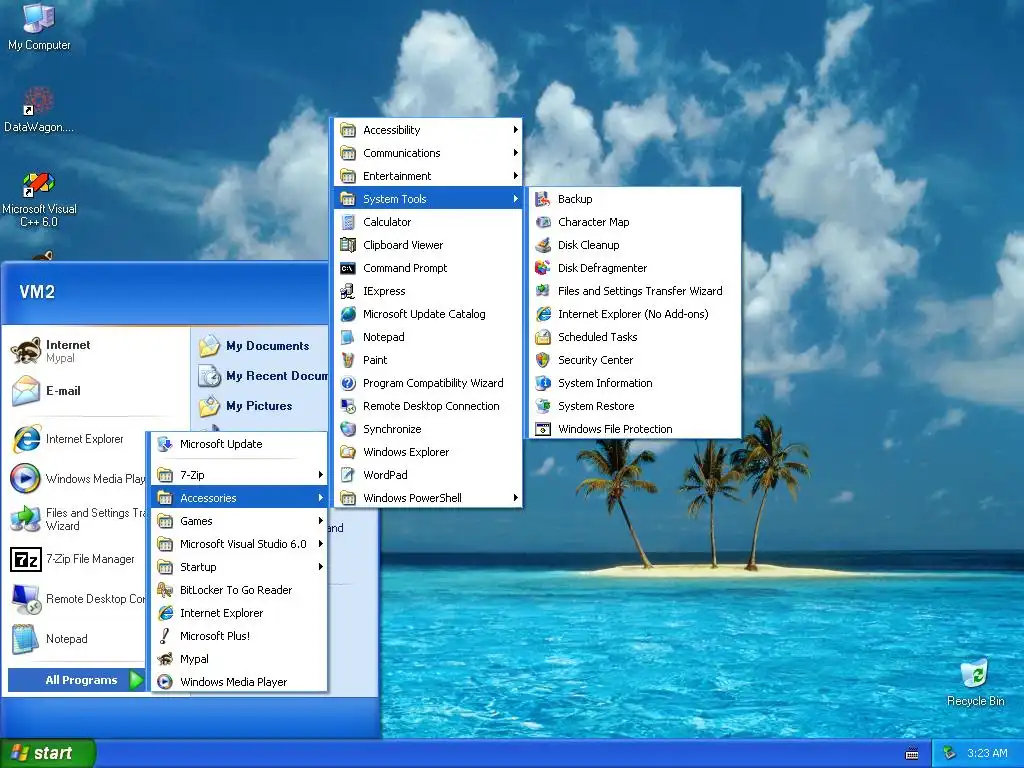Screen dimensions: 1024x768
Task: Launch Internet Explorer (No Add-ons)
Action: coord(634,314)
